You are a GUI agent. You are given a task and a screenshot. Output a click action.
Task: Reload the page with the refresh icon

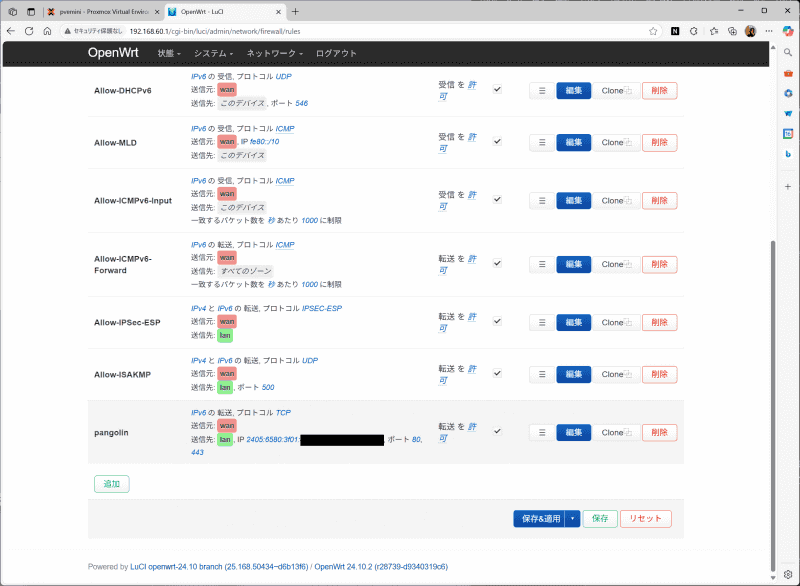(x=29, y=31)
